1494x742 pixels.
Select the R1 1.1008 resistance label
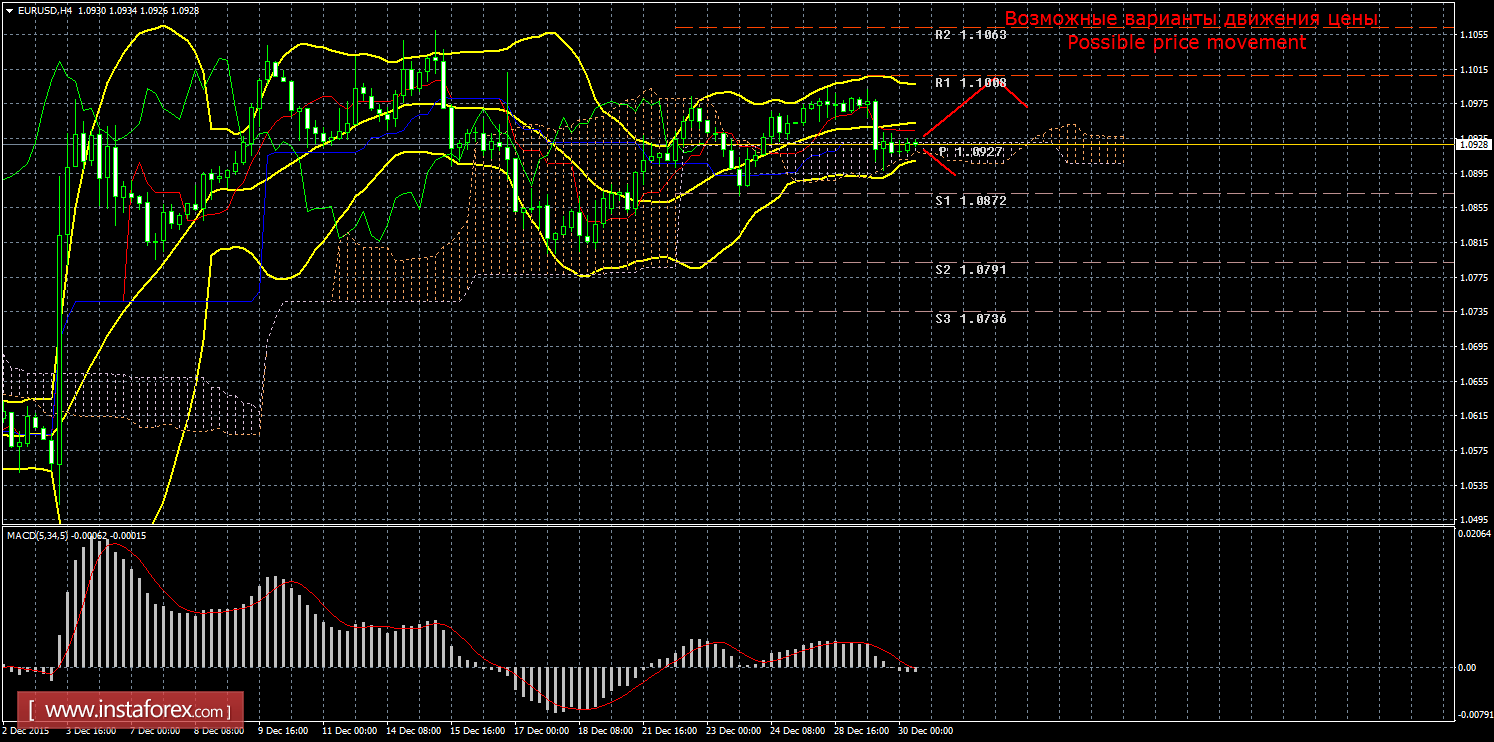[970, 83]
